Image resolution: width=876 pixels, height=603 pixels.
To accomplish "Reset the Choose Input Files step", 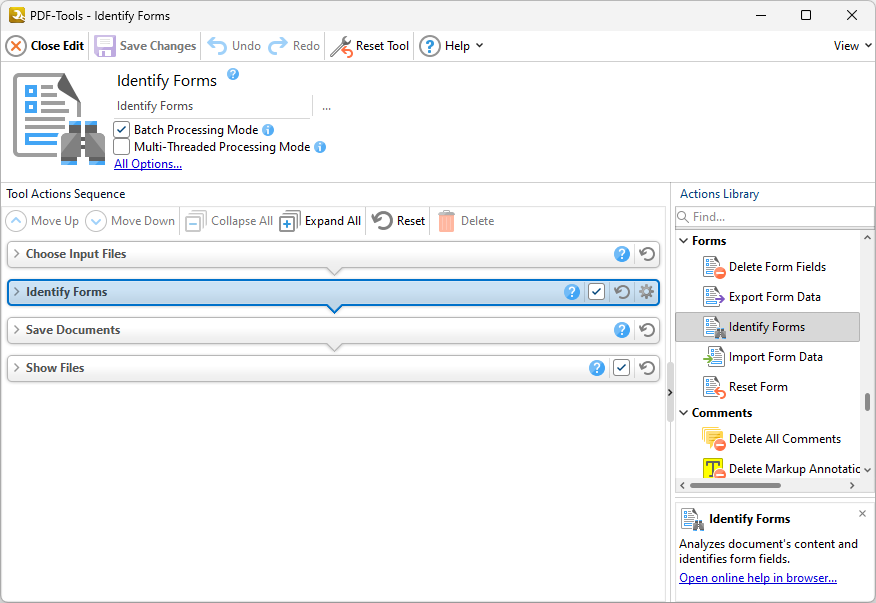I will (x=647, y=254).
